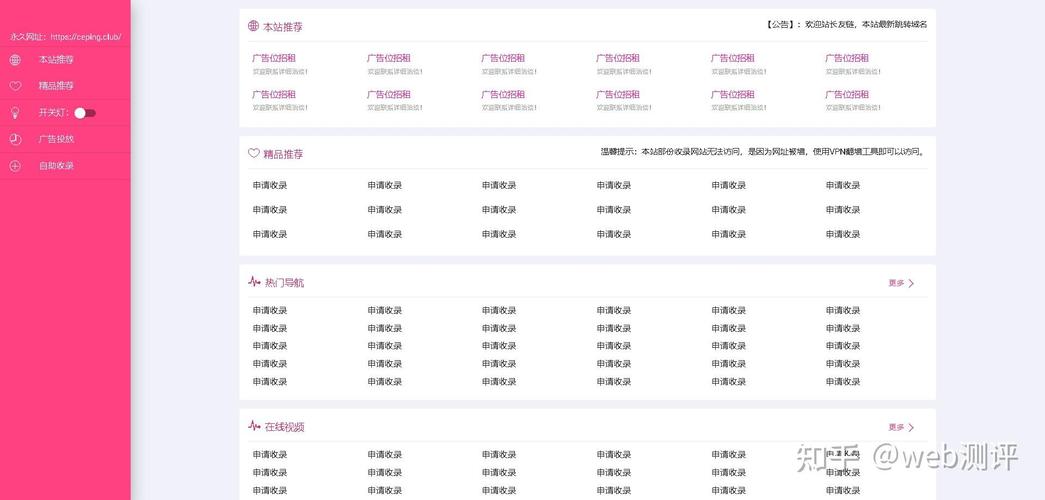Click the globe icon in 本站推荐 section header
The height and width of the screenshot is (500, 1045).
253,26
